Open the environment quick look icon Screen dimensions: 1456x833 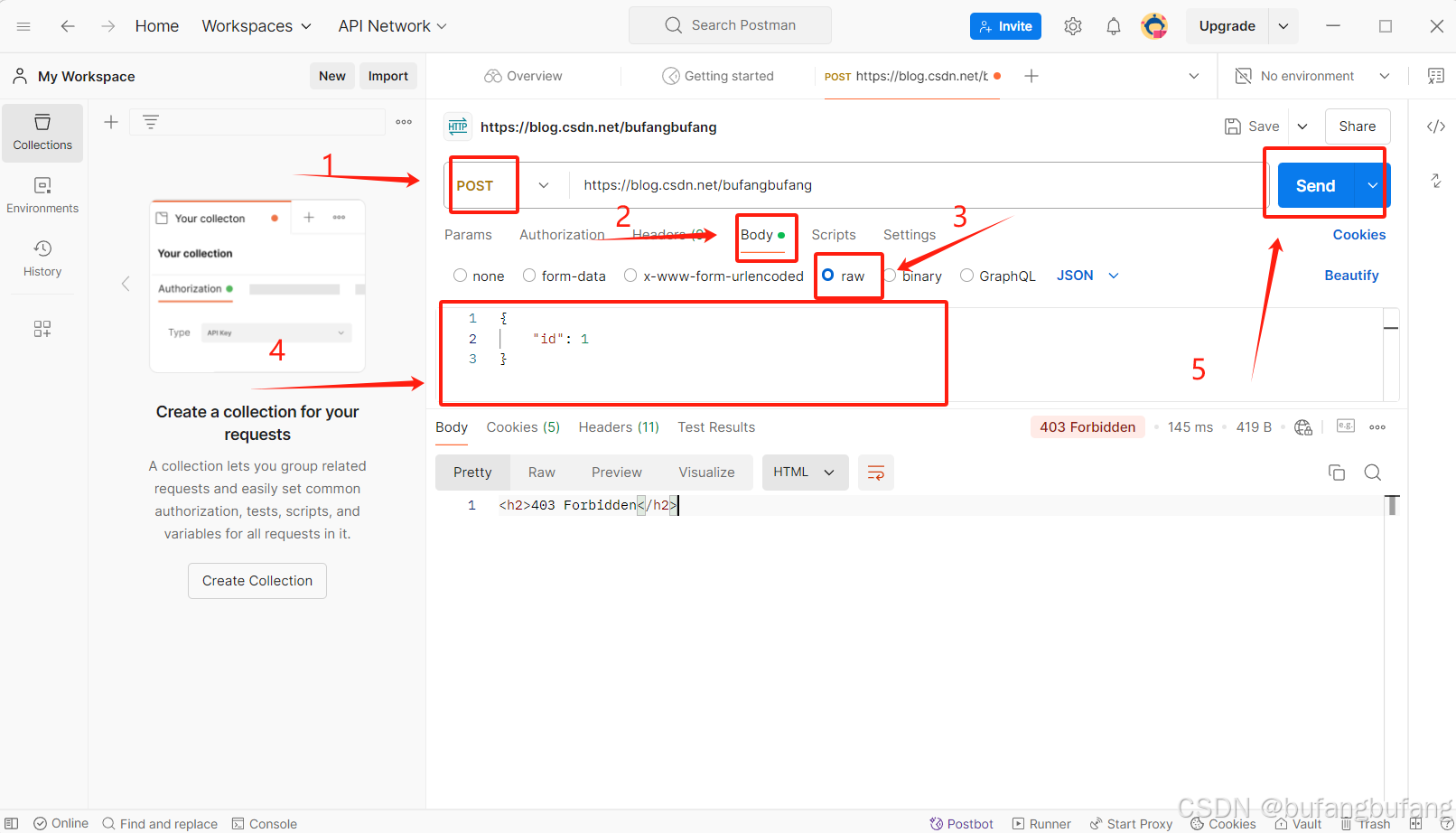point(1435,76)
